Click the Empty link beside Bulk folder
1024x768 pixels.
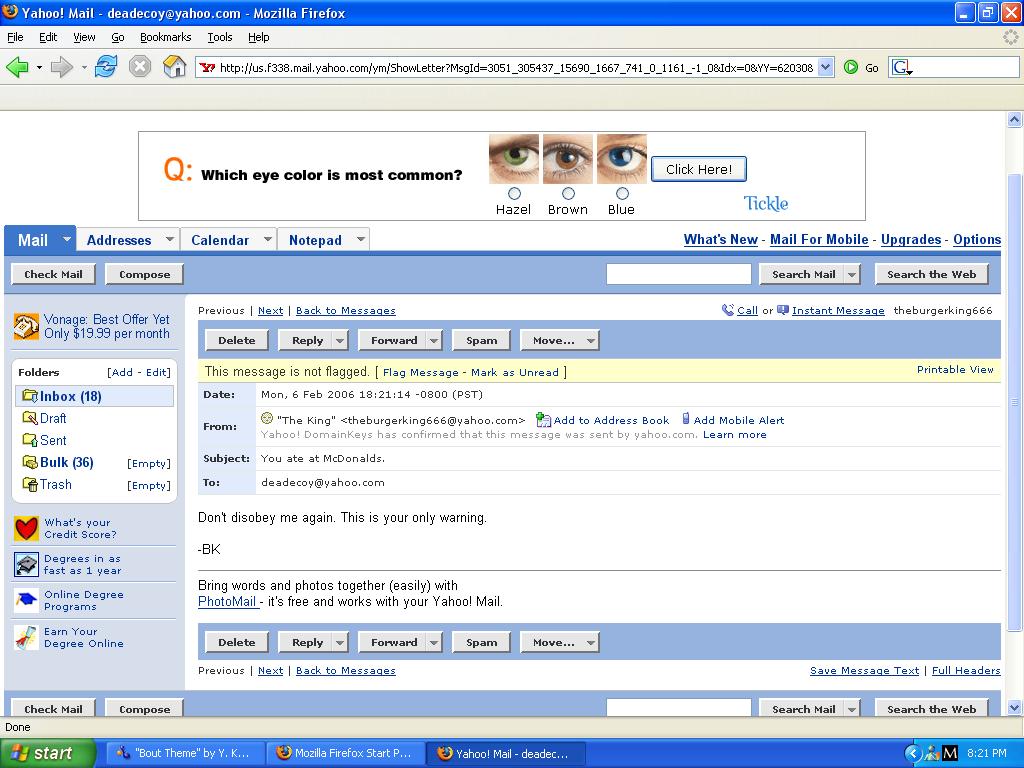(x=149, y=464)
